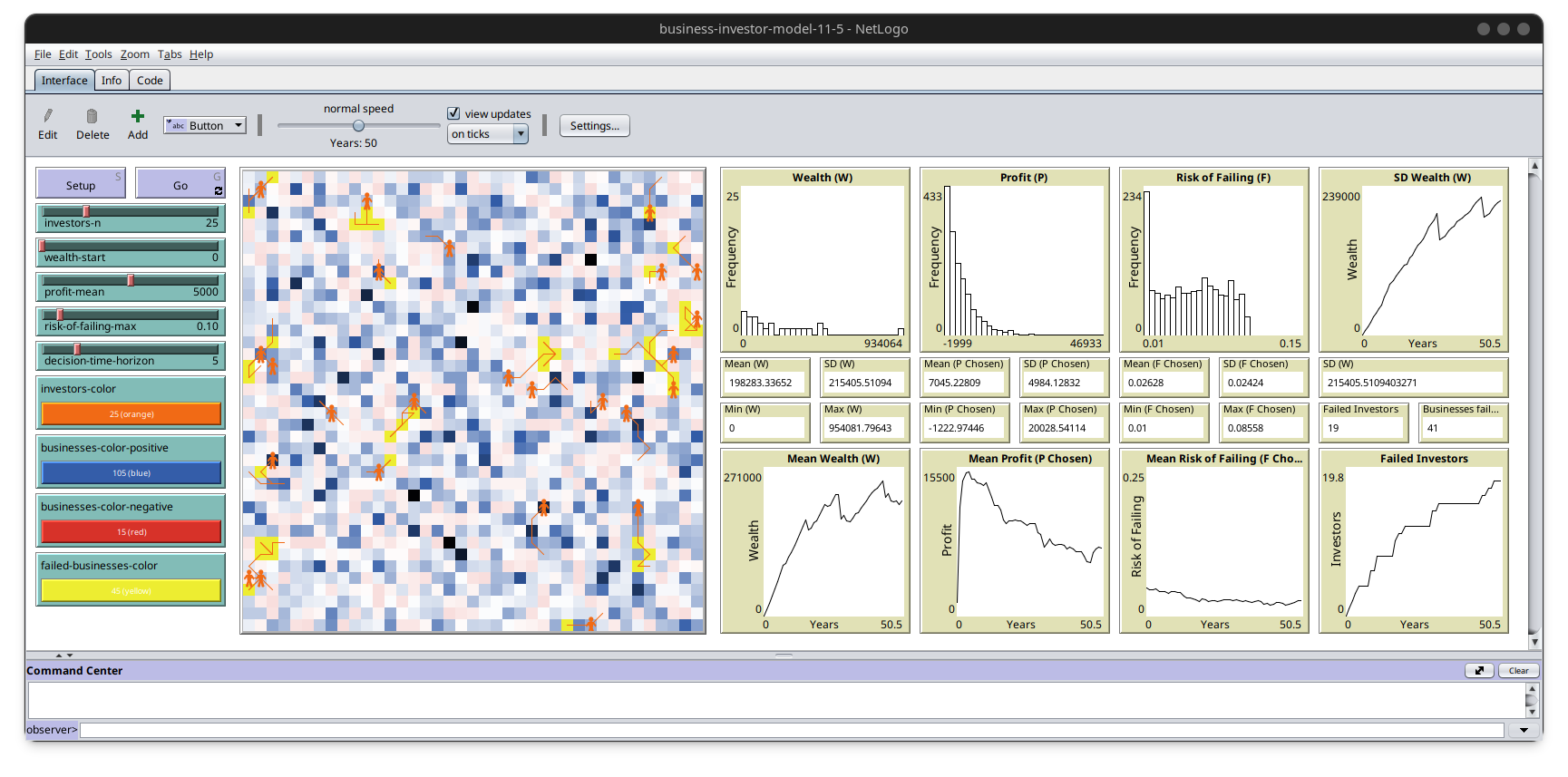Click the observer command input field
Viewport: 1568px width, 777px height.
click(791, 730)
